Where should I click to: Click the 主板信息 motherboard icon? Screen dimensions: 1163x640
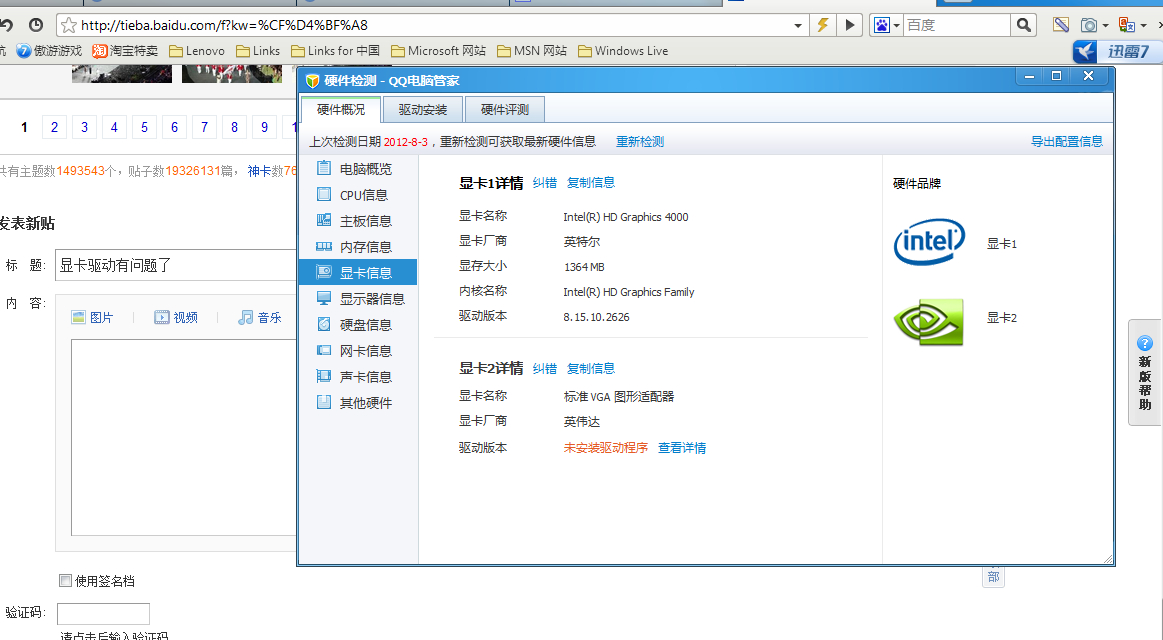324,220
